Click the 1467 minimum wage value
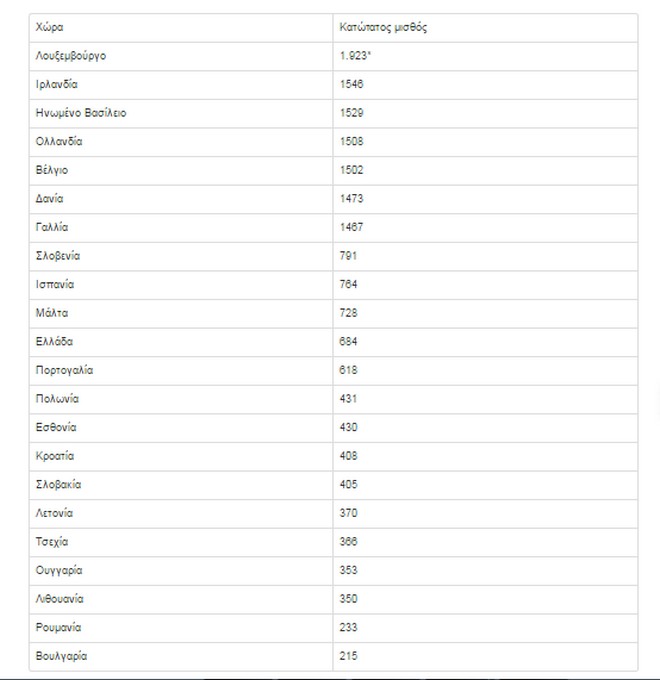This screenshot has height=680, width=660. point(352,227)
